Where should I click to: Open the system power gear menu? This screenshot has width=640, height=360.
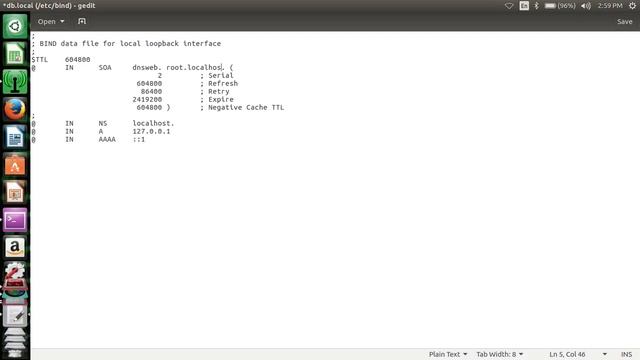pos(632,6)
